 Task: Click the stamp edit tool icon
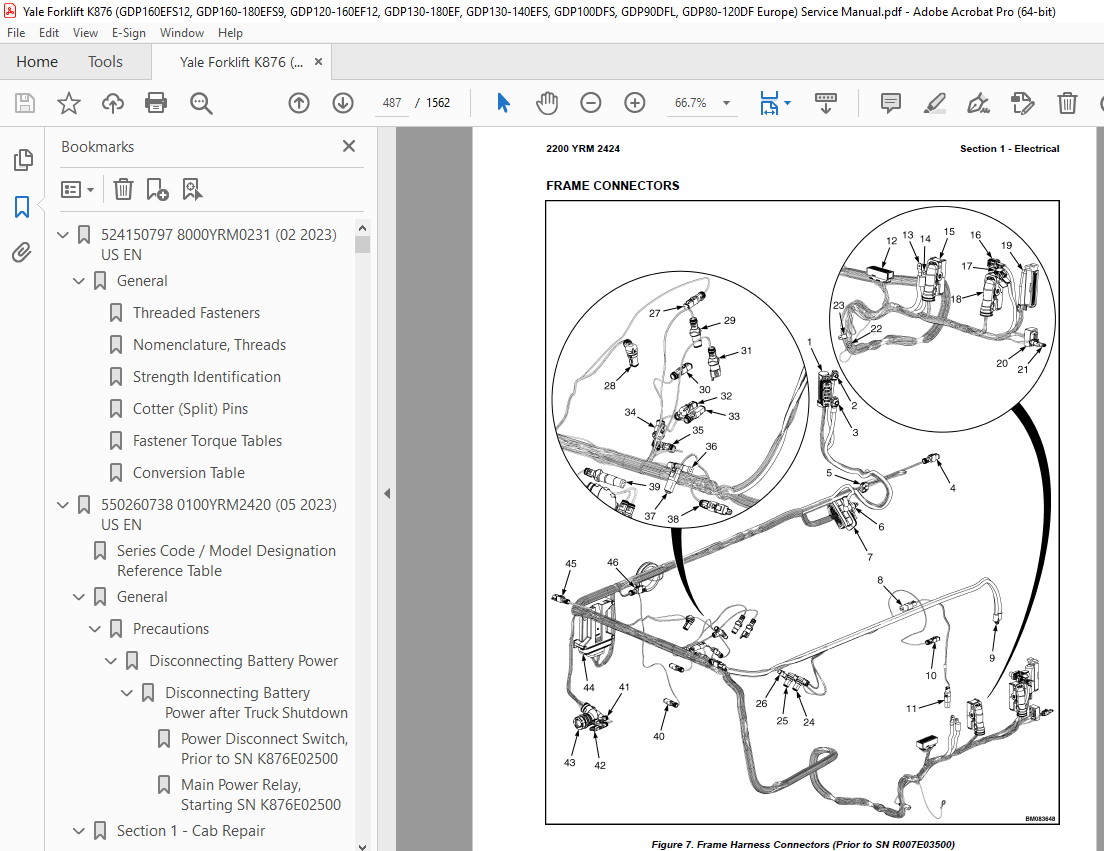[1022, 103]
